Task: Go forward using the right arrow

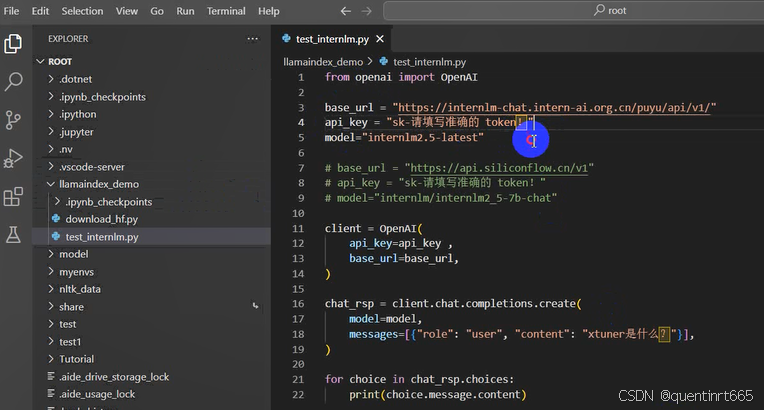Action: pos(366,11)
